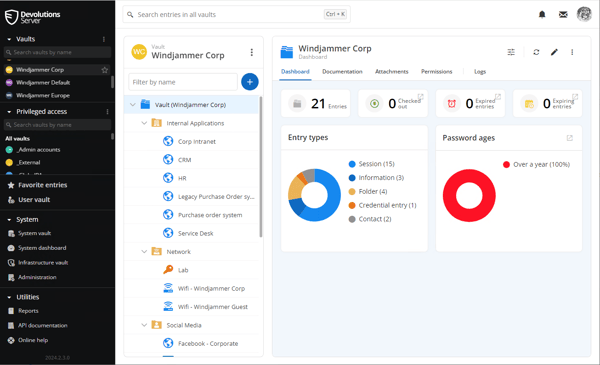This screenshot has width=600, height=365.
Task: Click Over a year red legend swatch
Action: (506, 165)
